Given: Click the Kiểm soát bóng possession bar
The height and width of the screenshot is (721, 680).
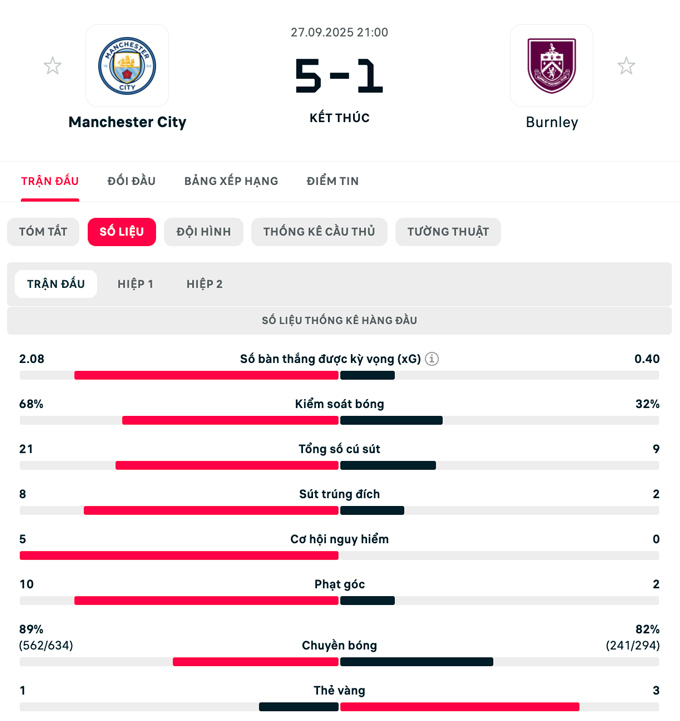Looking at the screenshot, I should pos(339,420).
